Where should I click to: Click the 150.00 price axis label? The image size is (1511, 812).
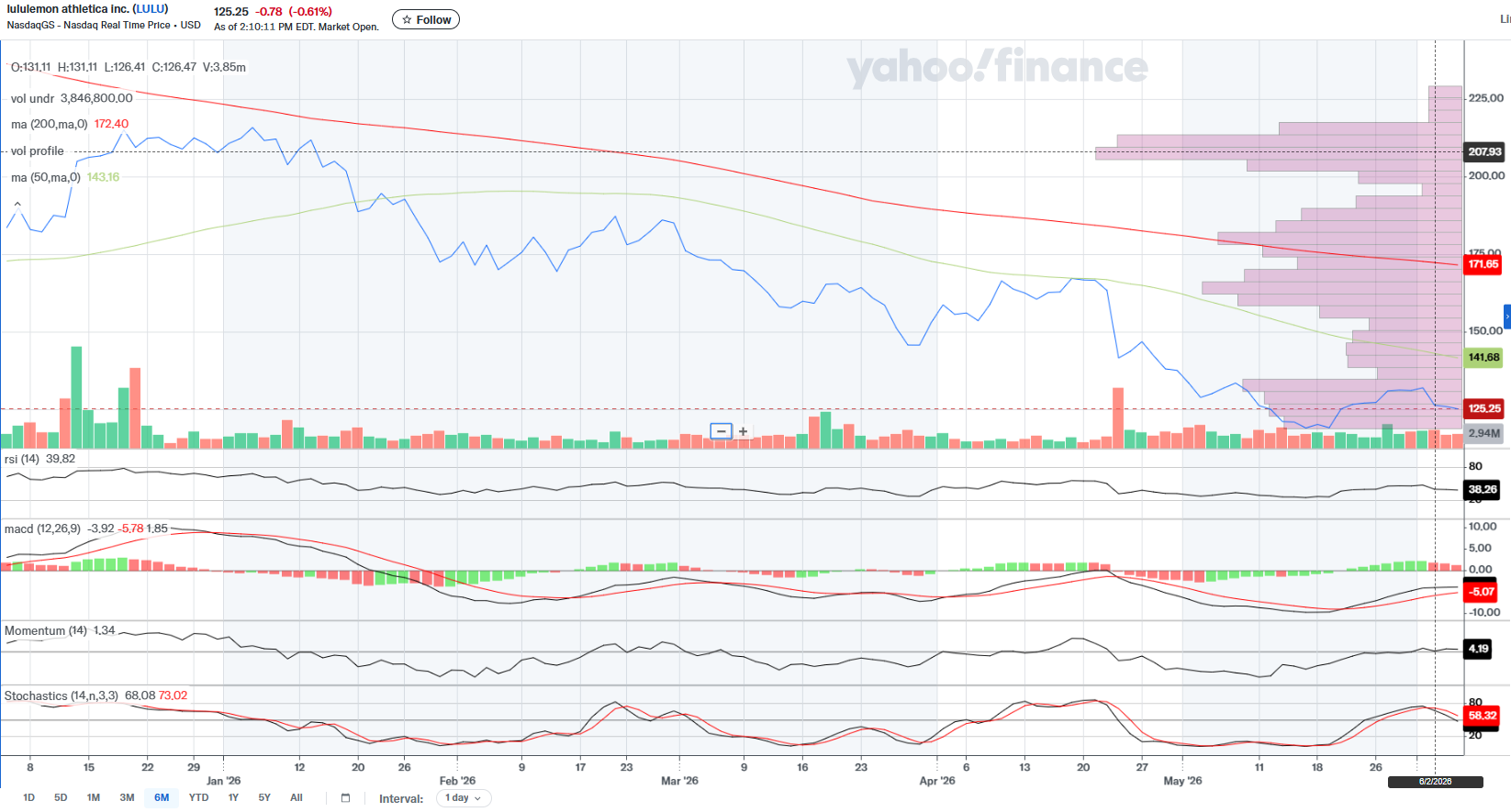click(x=1486, y=331)
